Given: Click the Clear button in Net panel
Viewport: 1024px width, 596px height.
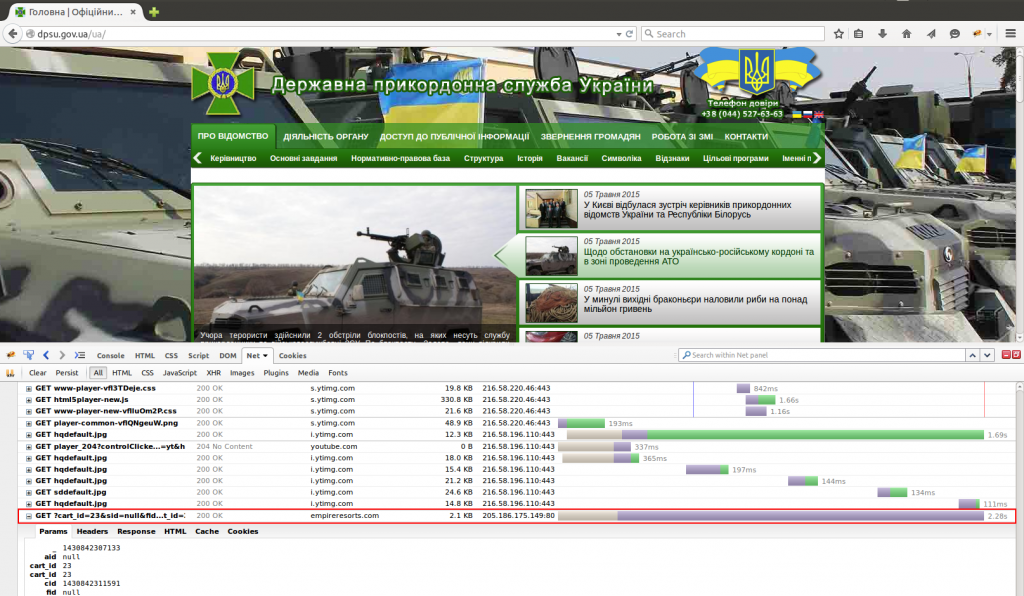Looking at the screenshot, I should (38, 373).
